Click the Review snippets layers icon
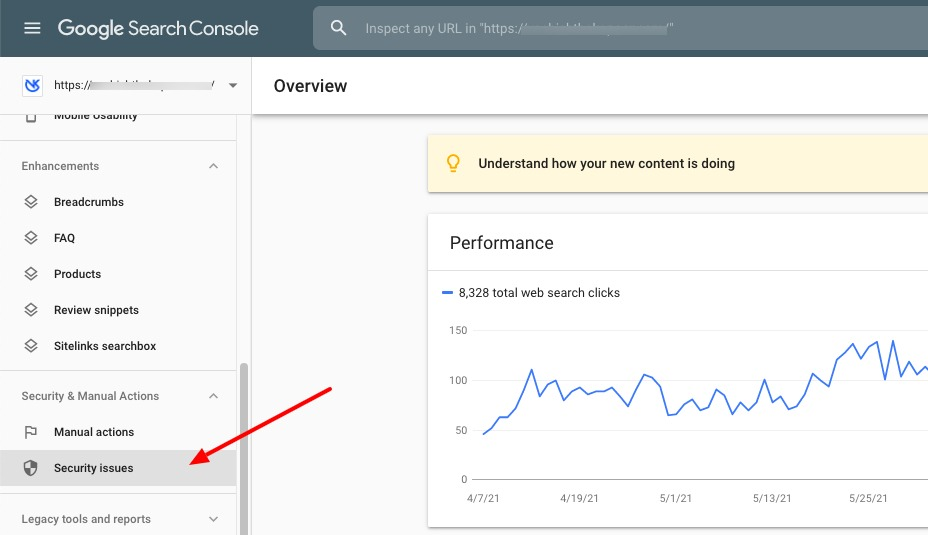928x535 pixels. [x=31, y=310]
